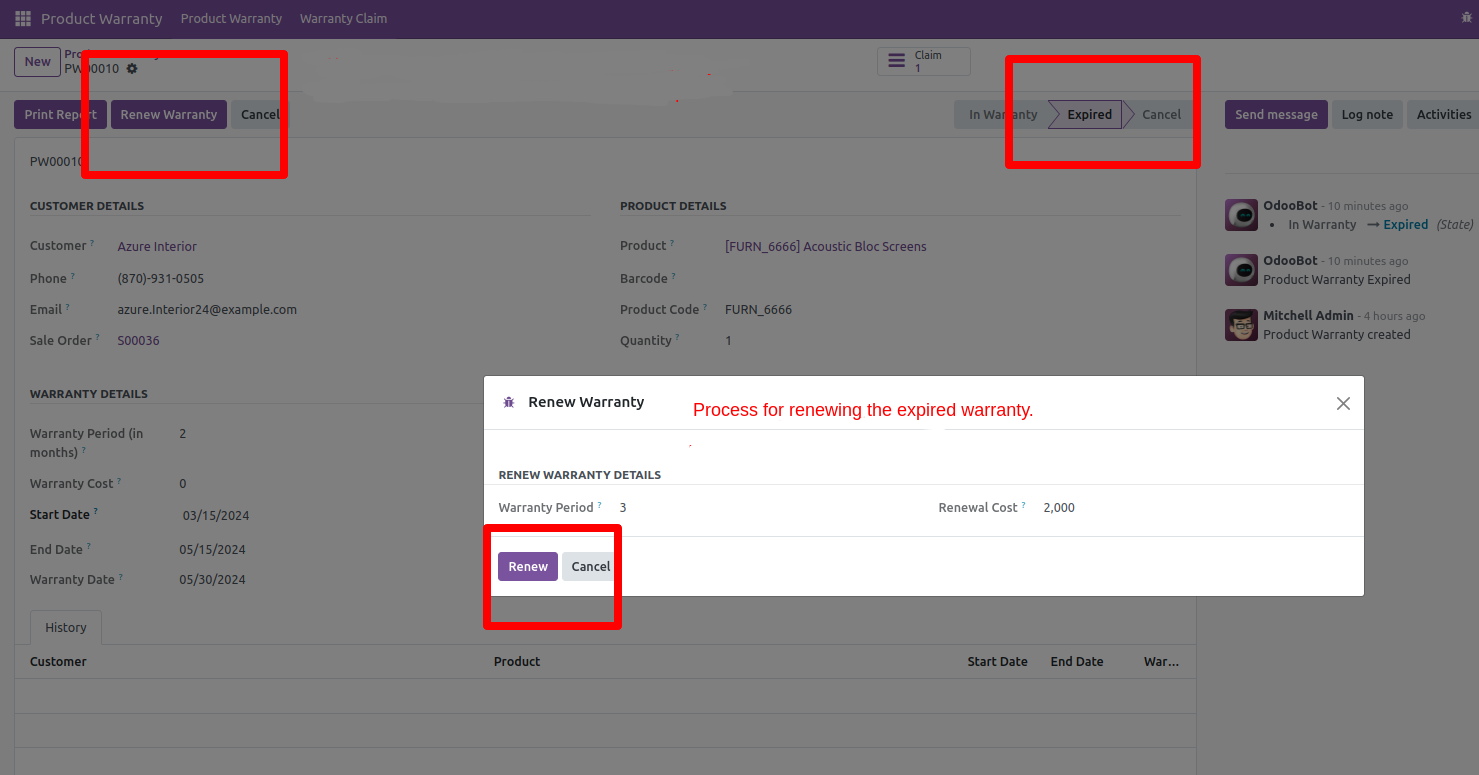This screenshot has width=1479, height=775.
Task: Select the Expired status stage
Action: point(1088,115)
